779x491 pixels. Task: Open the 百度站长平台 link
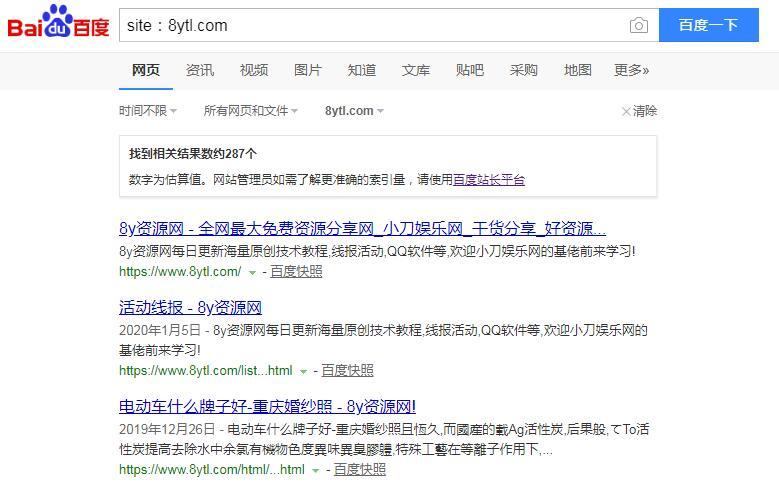pos(489,179)
